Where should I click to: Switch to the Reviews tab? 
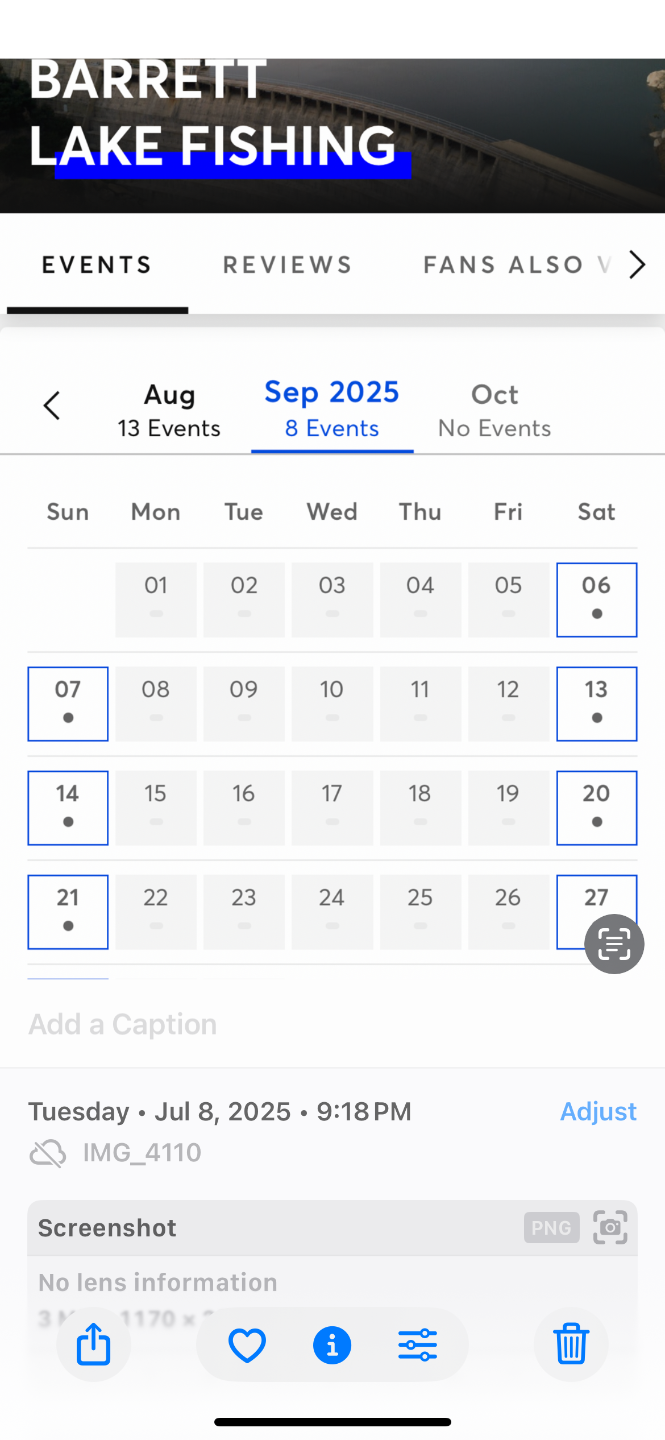288,265
